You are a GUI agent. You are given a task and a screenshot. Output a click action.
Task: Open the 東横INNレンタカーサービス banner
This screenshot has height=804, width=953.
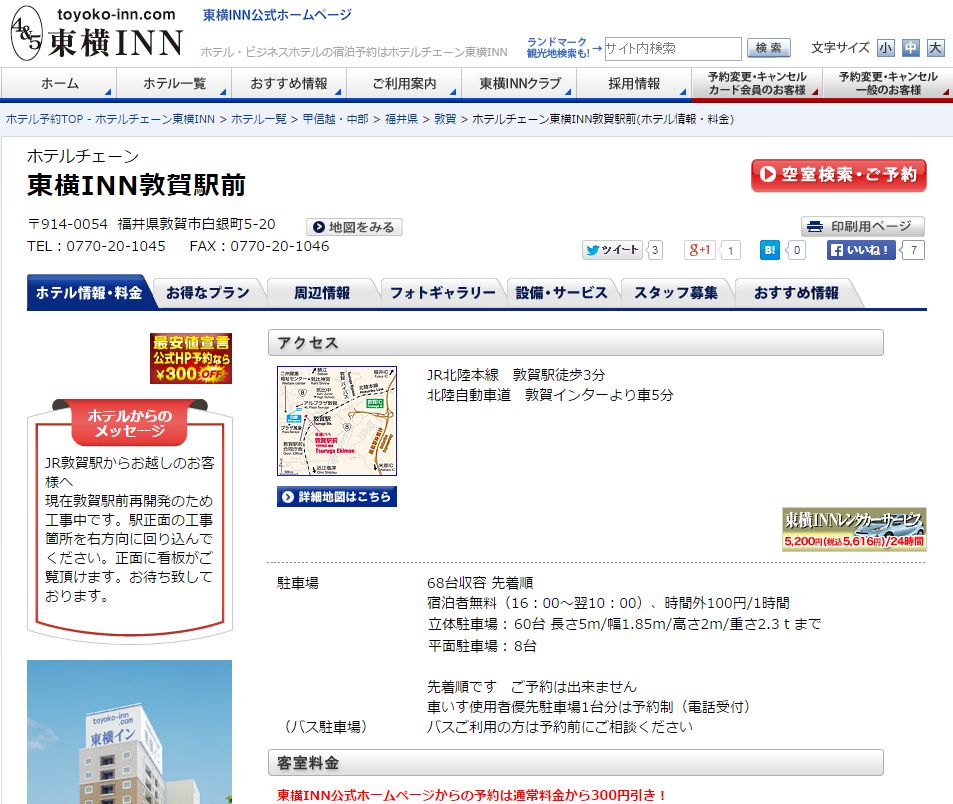[854, 529]
